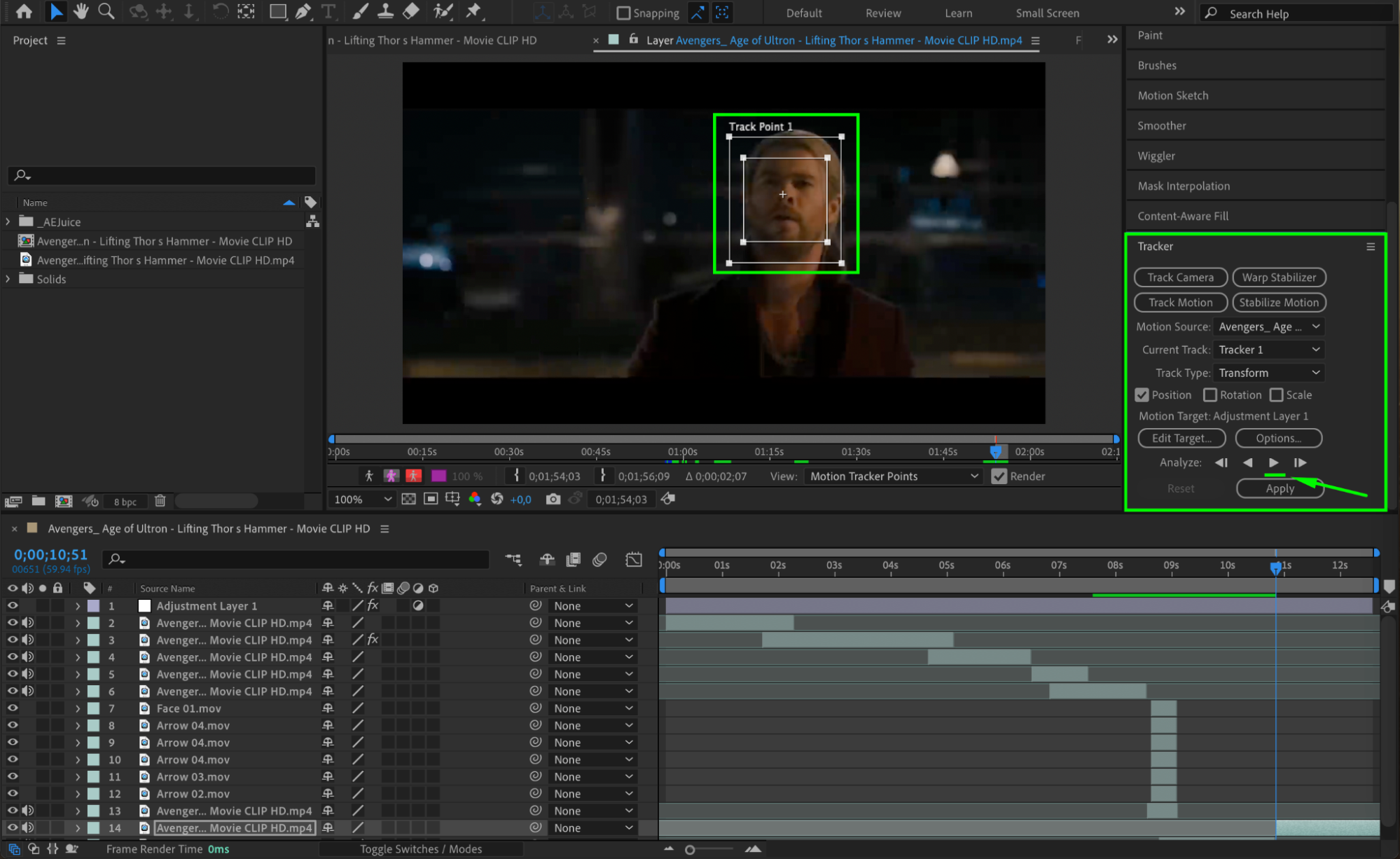The width and height of the screenshot is (1400, 859).
Task: Select the Clone Stamp tool
Action: 385,11
